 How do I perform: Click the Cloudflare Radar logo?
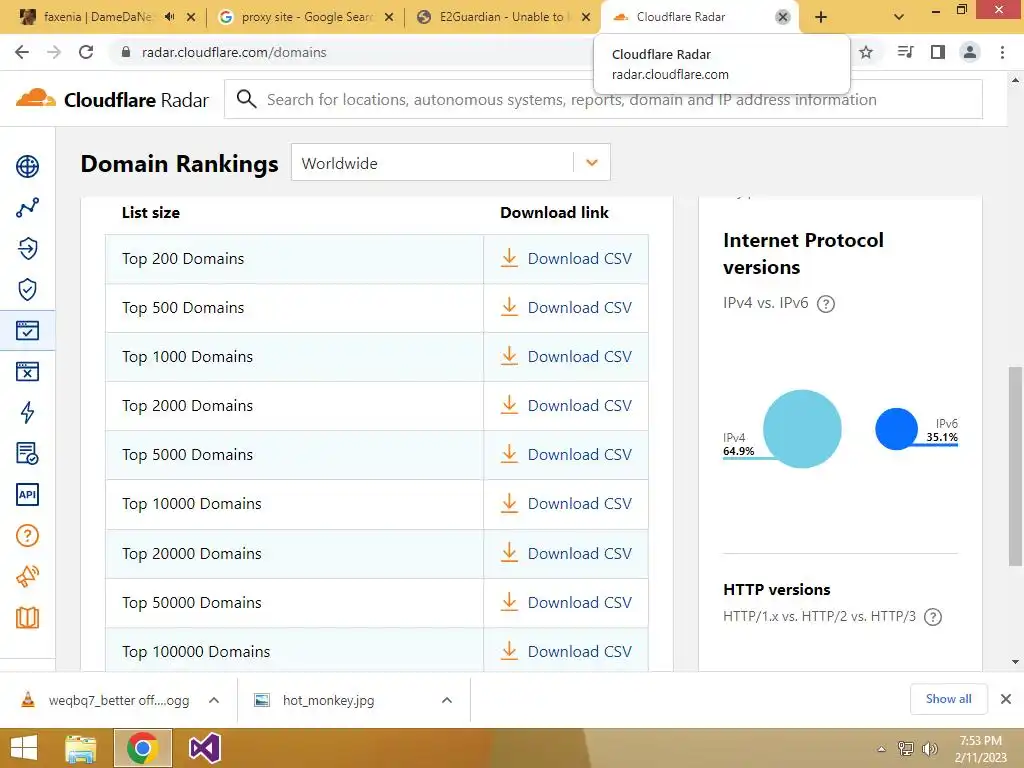click(112, 99)
